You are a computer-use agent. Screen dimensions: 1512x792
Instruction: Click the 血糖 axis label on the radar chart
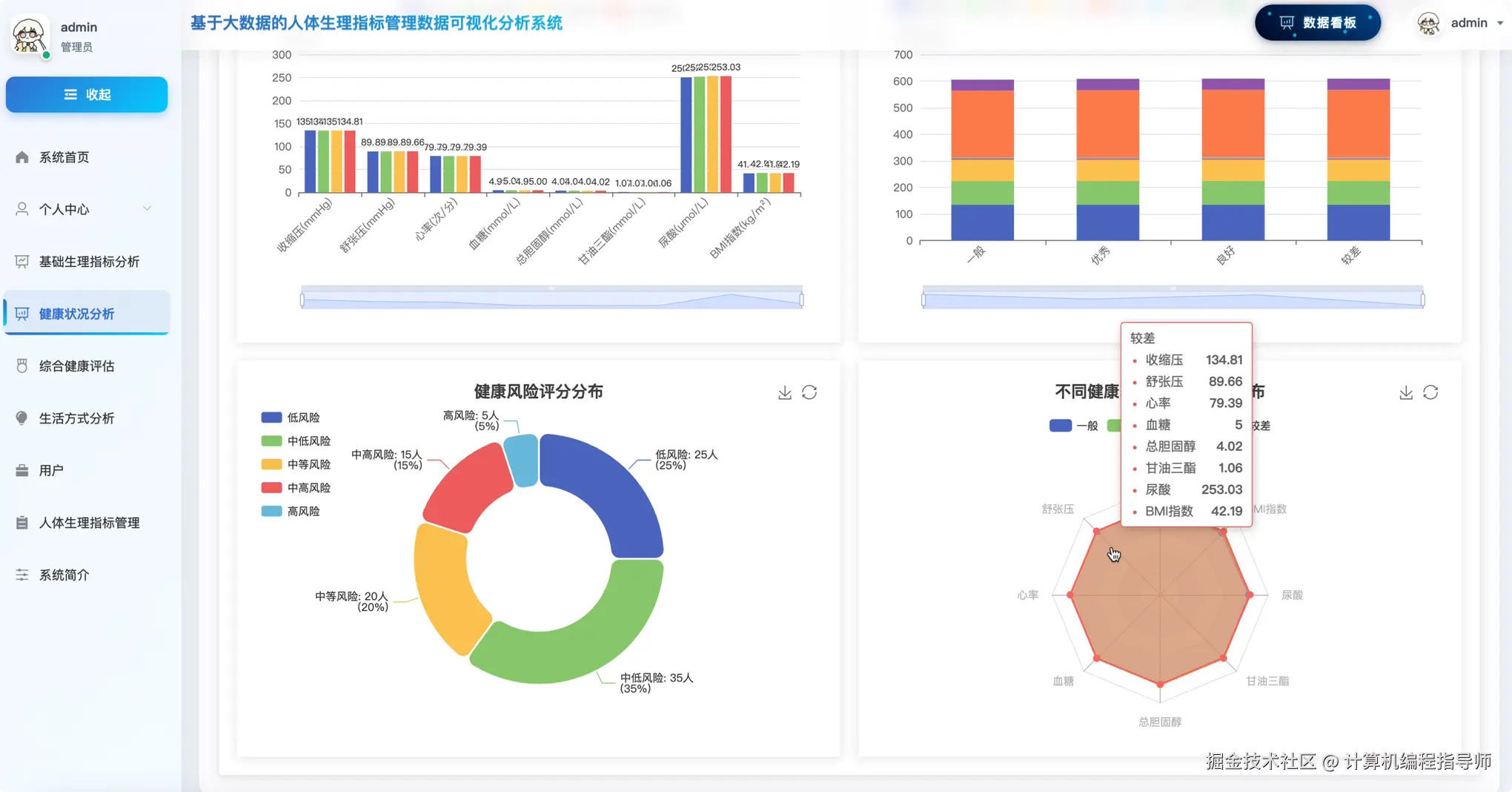click(1064, 681)
